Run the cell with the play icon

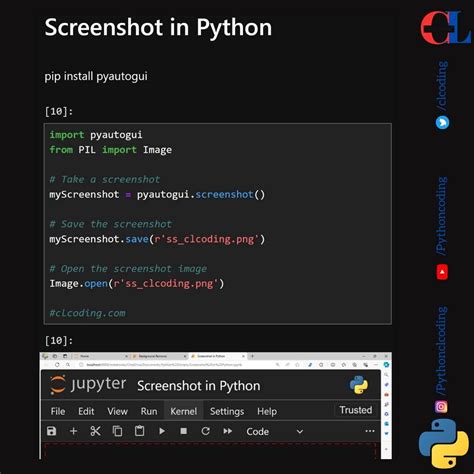click(x=162, y=431)
